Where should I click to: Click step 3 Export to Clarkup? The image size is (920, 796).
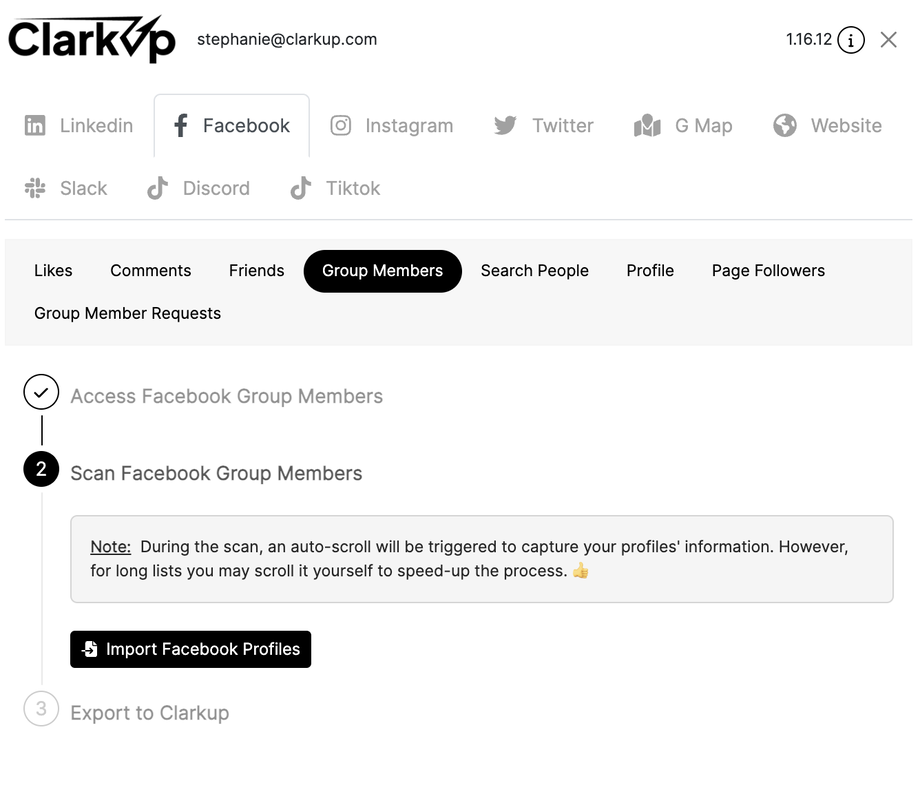point(149,713)
